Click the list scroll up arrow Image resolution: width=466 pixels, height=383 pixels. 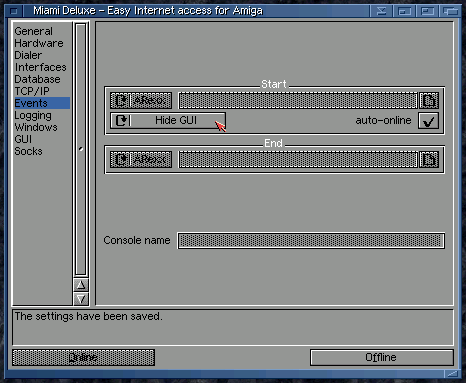(81, 285)
